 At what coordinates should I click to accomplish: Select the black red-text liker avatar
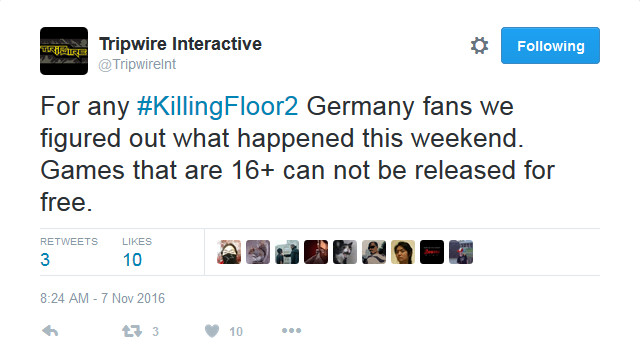pos(432,252)
